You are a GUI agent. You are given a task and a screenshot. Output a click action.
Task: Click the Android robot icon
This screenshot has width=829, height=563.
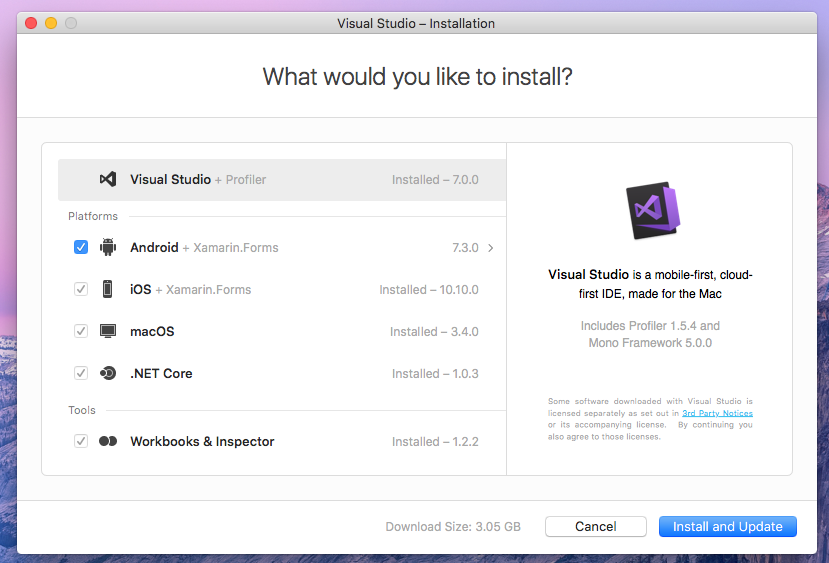tap(108, 248)
